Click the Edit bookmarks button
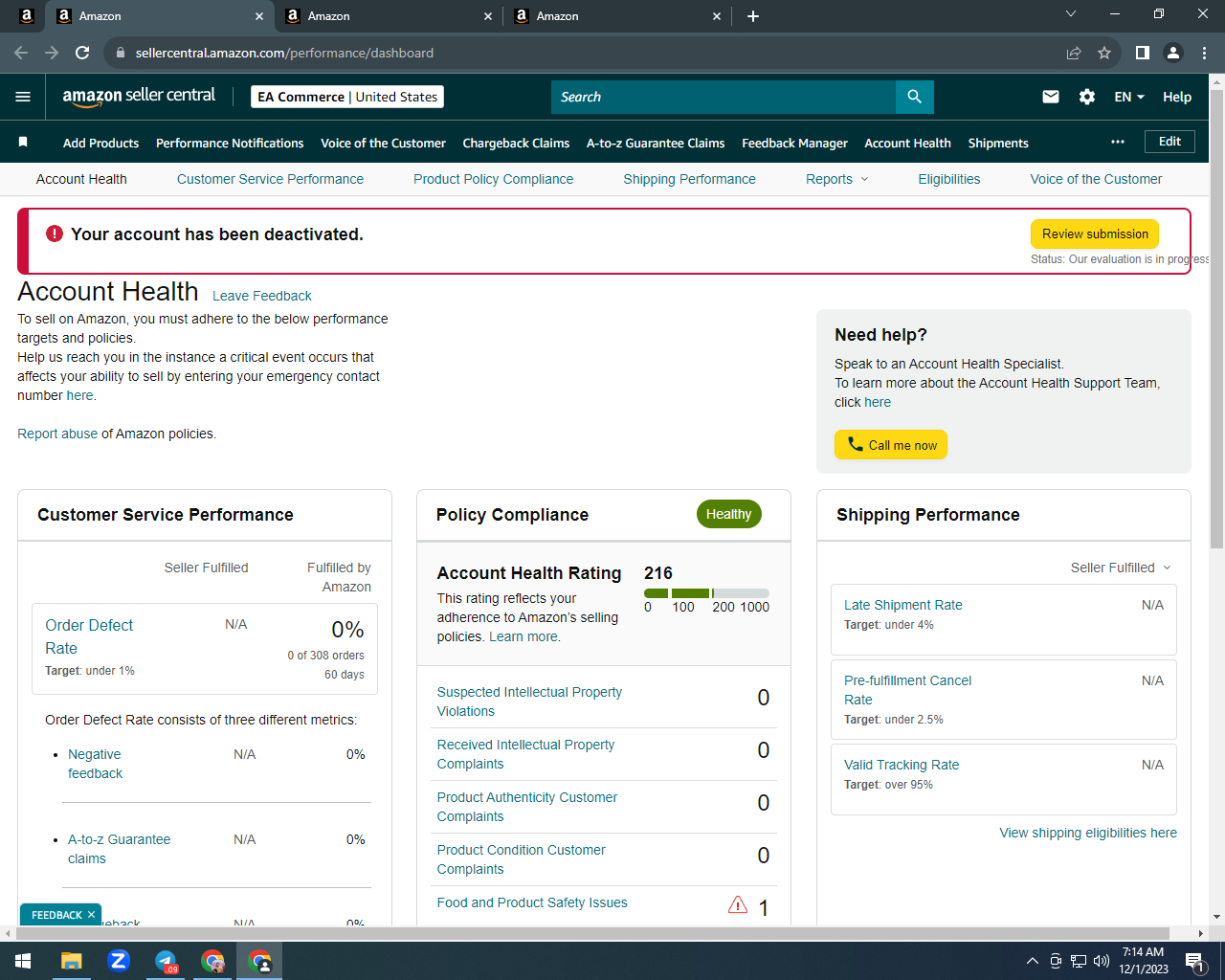This screenshot has height=980, width=1225. (1169, 142)
